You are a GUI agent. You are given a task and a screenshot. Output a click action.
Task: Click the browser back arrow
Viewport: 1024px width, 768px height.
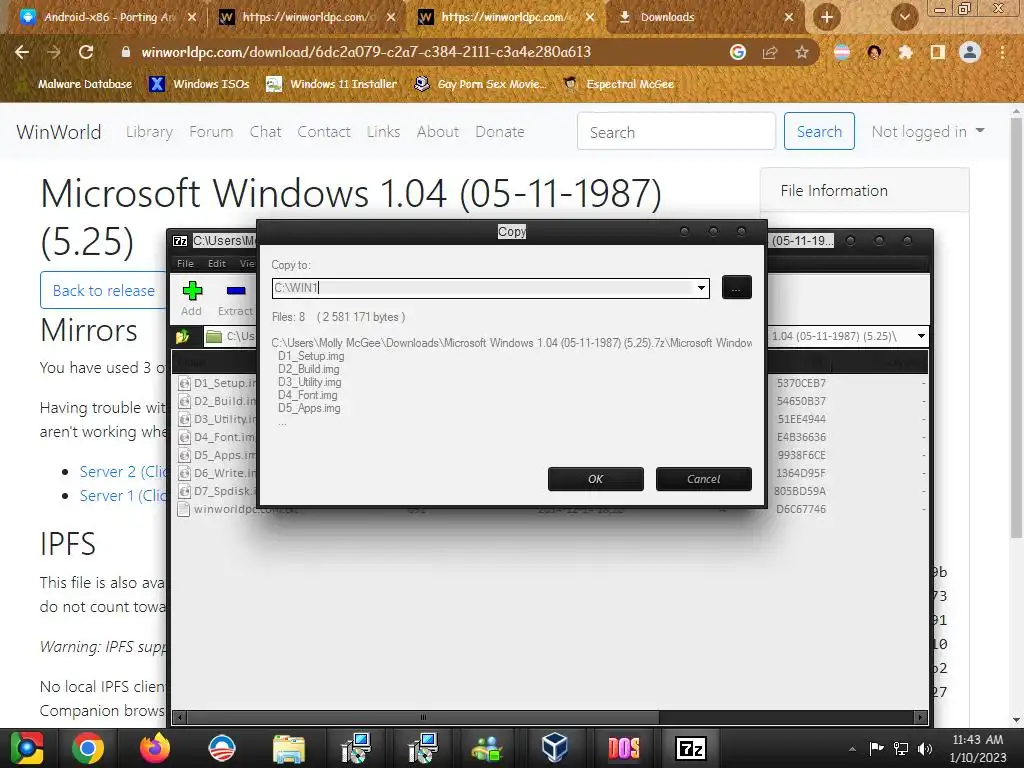click(x=22, y=52)
